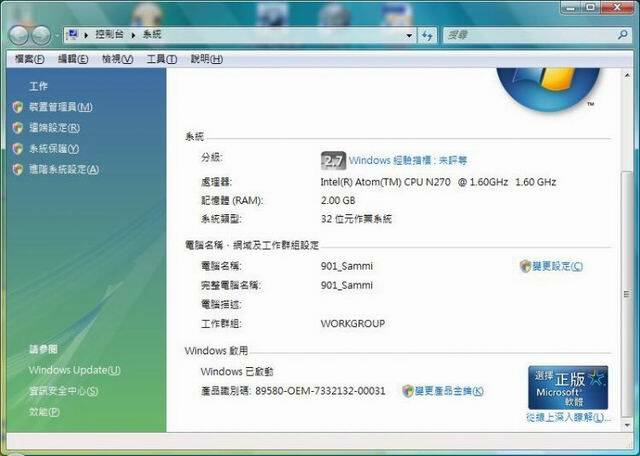Open the 說明(H) menu

[x=207, y=59]
